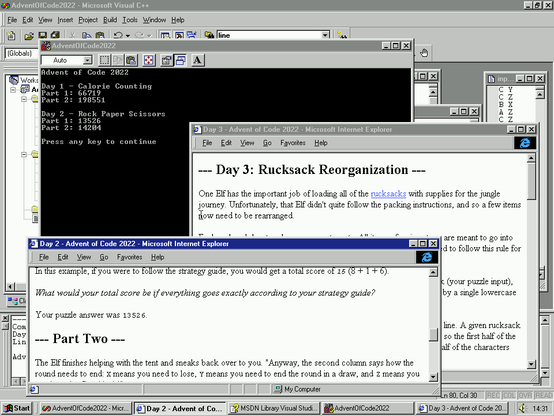Open the Project menu in Visual C++
554x416 pixels.
[x=88, y=20]
